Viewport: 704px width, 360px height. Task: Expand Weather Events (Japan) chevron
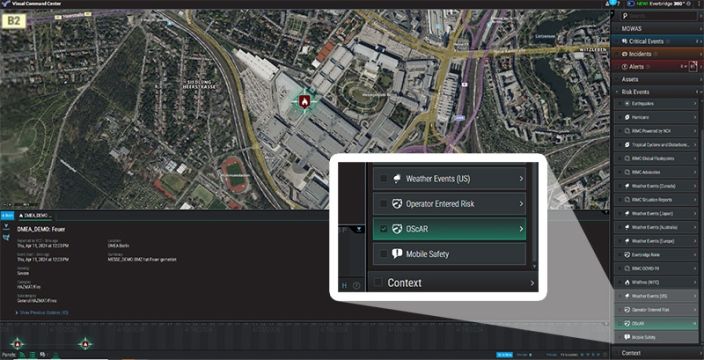pos(695,213)
